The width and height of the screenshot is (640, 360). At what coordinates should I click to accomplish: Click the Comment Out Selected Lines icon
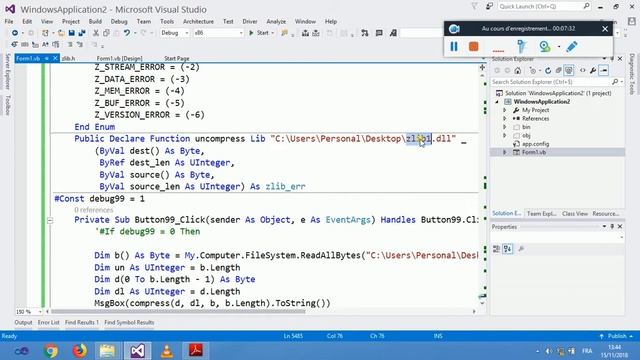[70, 44]
